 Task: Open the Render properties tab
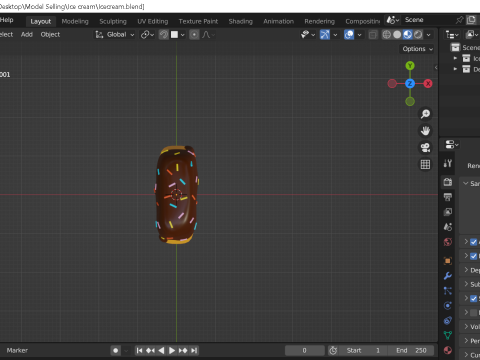pos(448,182)
